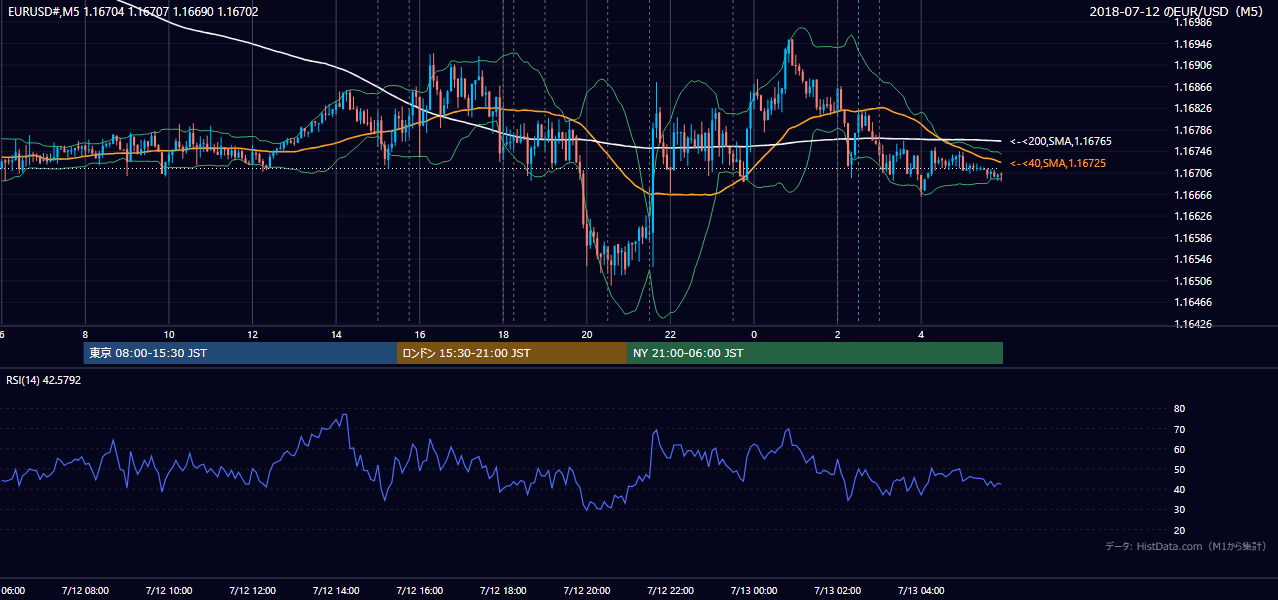Select the ロンドン 15:30-21:00 JST session bar
Screen dimensions: 1278x600
coord(512,353)
